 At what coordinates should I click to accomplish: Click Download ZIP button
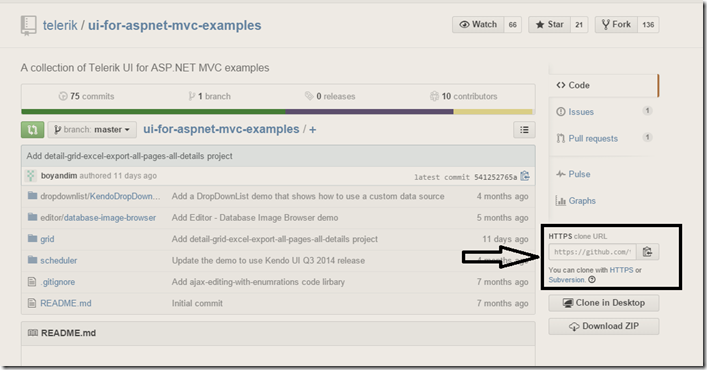click(x=604, y=326)
